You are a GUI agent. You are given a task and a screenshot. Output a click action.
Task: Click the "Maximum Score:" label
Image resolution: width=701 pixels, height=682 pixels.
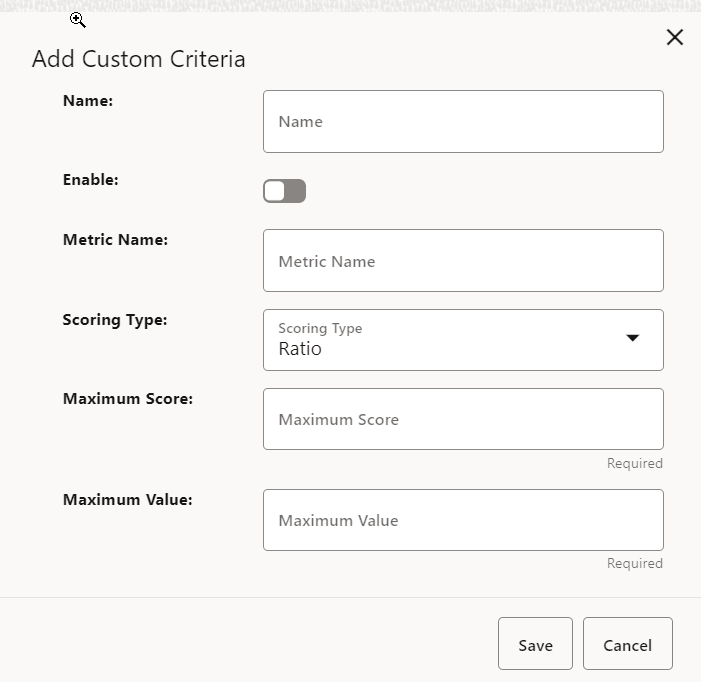[128, 398]
